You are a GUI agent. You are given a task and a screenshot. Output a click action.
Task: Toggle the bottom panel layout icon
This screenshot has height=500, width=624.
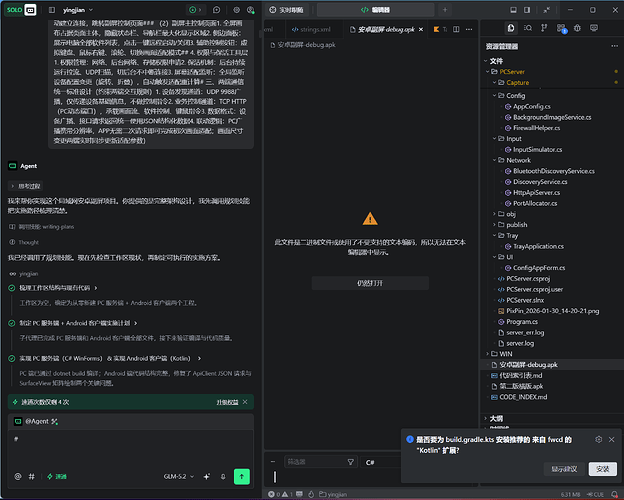pos(513,10)
